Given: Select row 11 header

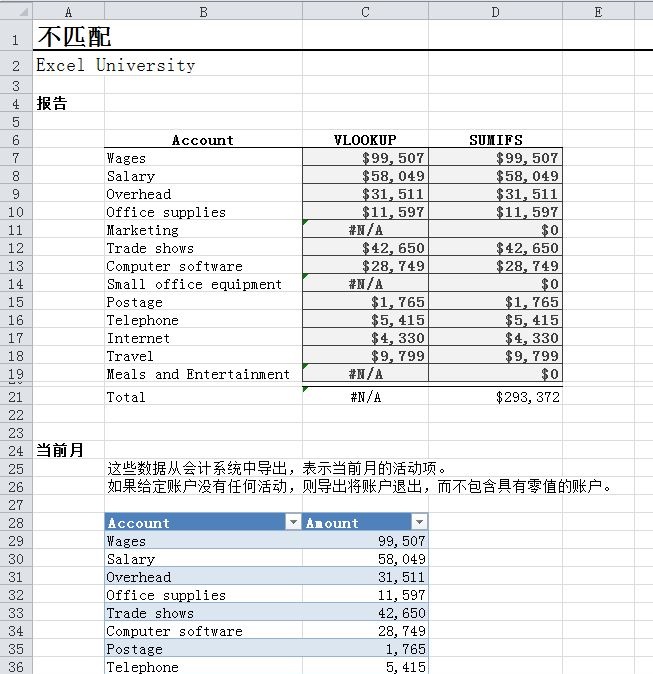Looking at the screenshot, I should (16, 230).
